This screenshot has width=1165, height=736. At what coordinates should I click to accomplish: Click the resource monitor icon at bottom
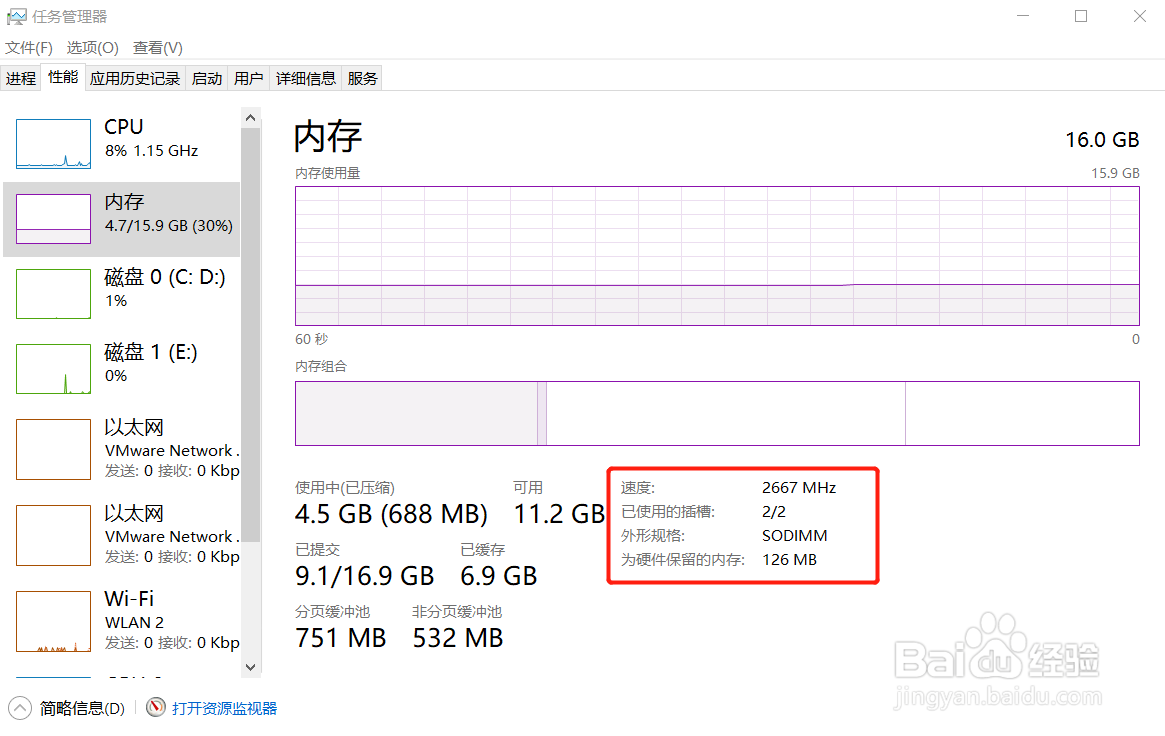(155, 707)
